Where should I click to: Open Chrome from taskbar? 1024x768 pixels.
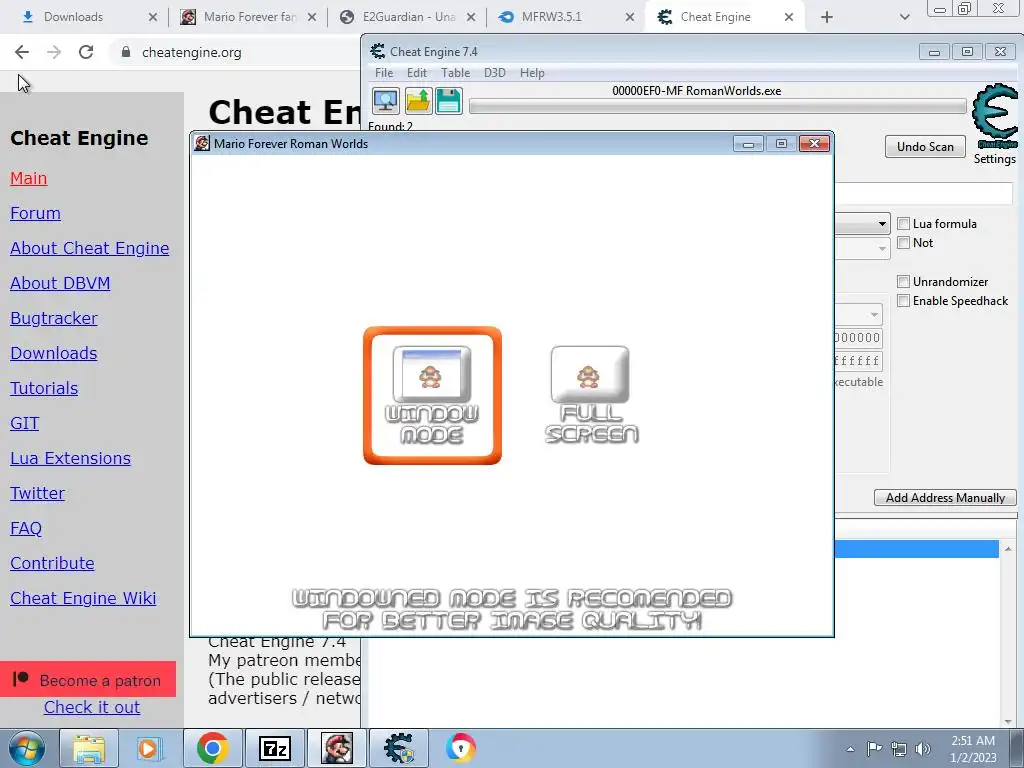[212, 748]
